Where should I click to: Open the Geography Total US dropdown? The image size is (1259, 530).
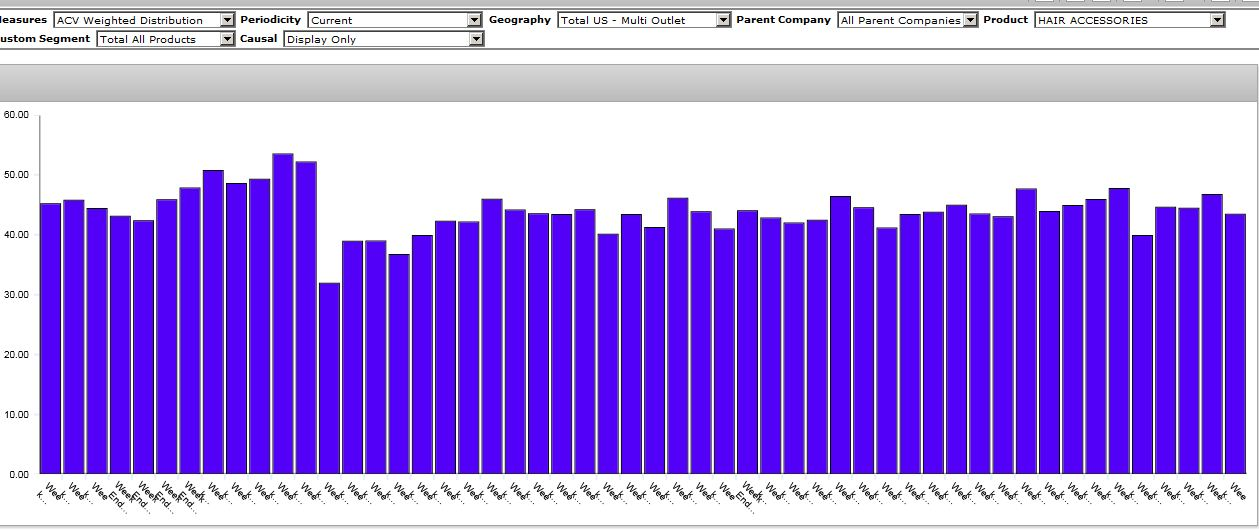(x=723, y=20)
